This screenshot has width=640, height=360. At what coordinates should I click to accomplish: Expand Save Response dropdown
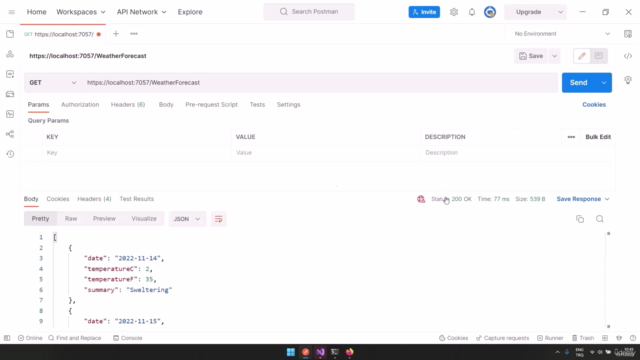click(583, 199)
